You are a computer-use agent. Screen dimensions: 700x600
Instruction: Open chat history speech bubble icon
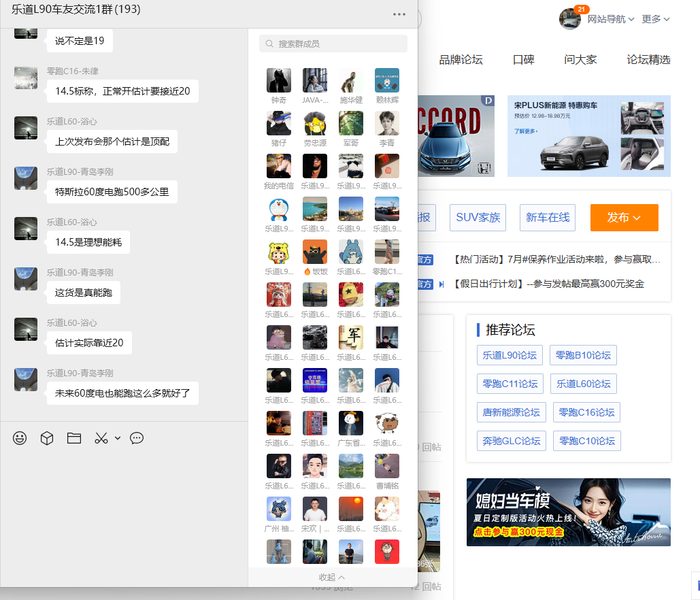[137, 438]
